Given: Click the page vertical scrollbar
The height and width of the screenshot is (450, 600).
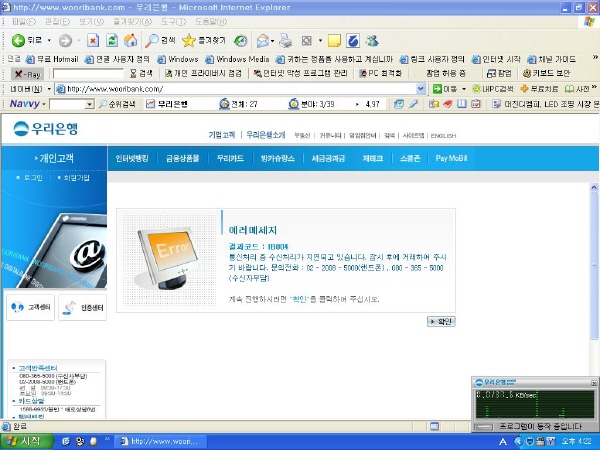Looking at the screenshot, I should (x=594, y=279).
